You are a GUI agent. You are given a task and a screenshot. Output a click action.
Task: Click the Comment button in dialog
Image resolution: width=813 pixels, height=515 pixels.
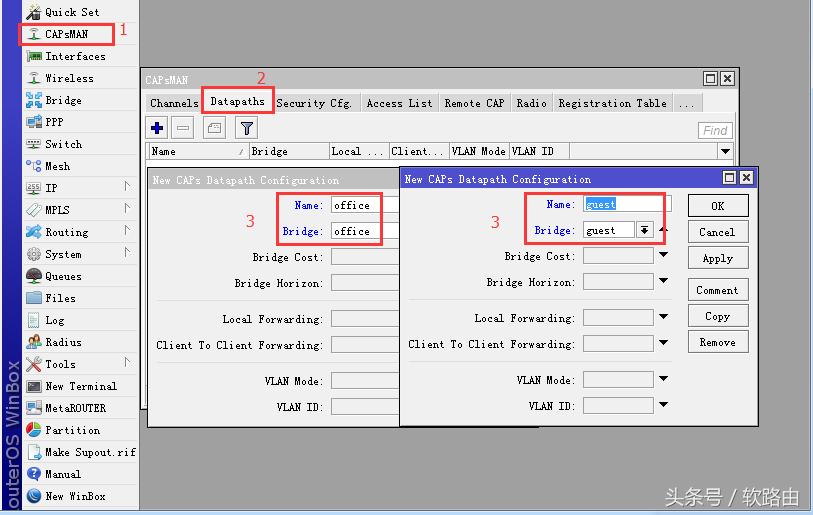tap(718, 290)
